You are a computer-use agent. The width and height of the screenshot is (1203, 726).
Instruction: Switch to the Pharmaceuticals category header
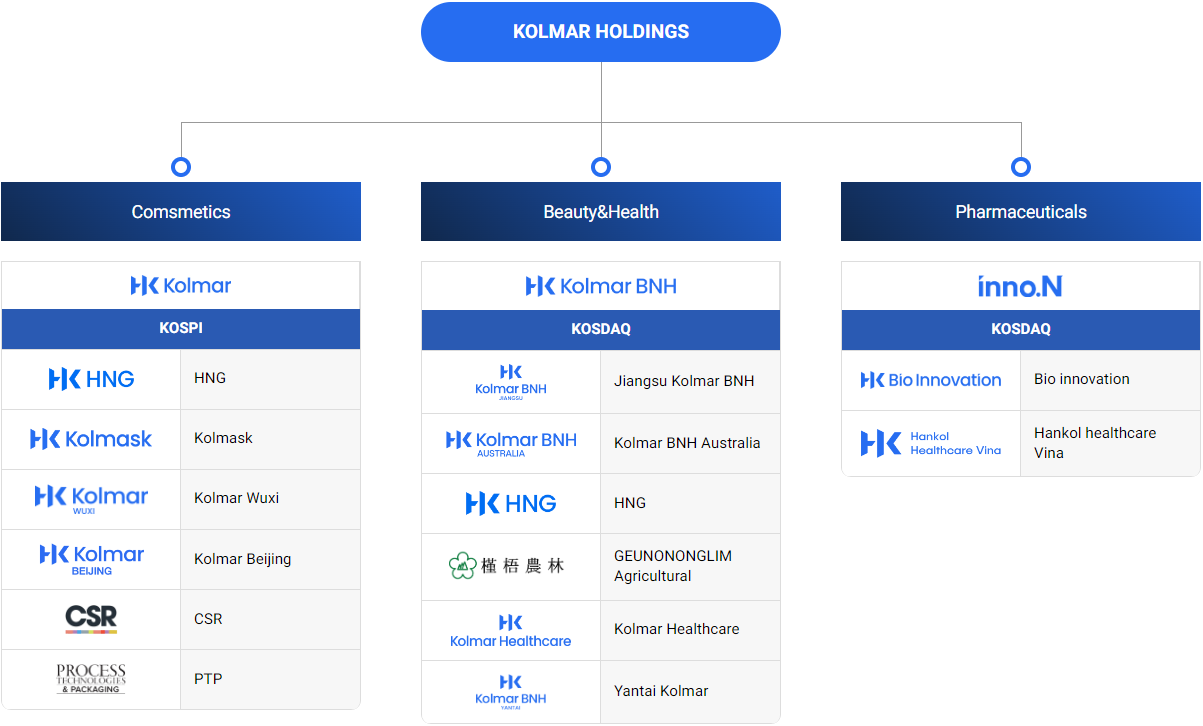click(1021, 212)
